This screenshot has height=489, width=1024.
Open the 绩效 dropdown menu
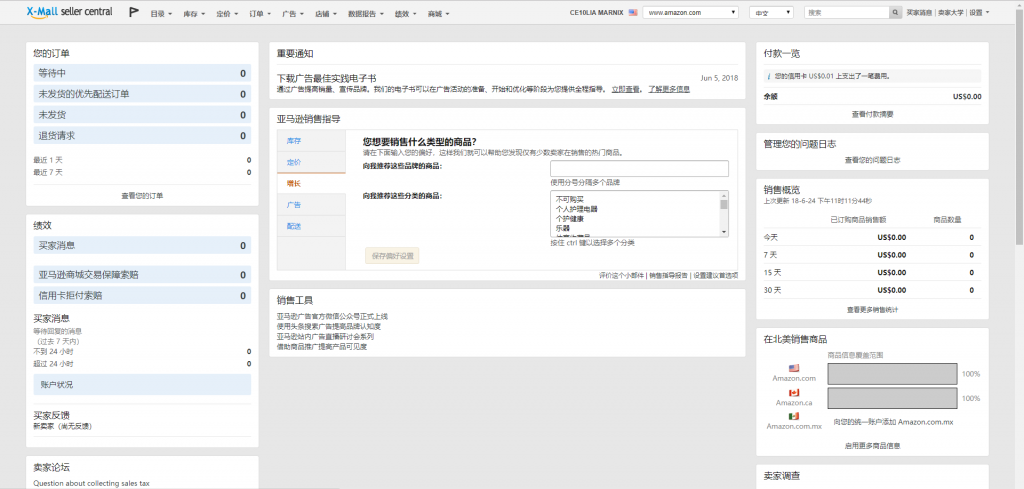tap(406, 14)
